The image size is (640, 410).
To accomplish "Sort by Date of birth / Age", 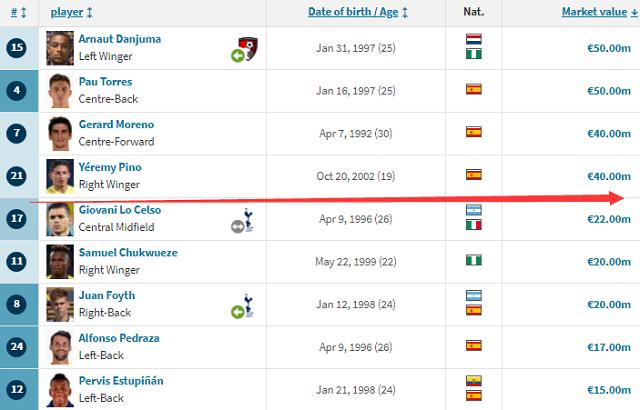I will pos(358,12).
